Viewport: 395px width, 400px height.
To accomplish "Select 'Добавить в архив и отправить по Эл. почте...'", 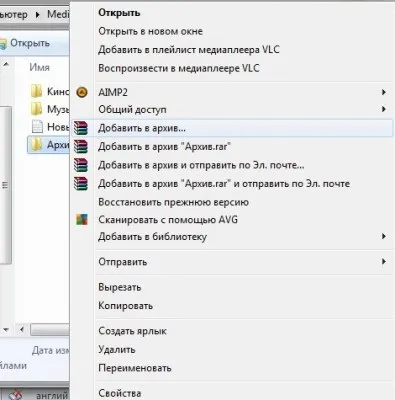I will pos(232,165).
